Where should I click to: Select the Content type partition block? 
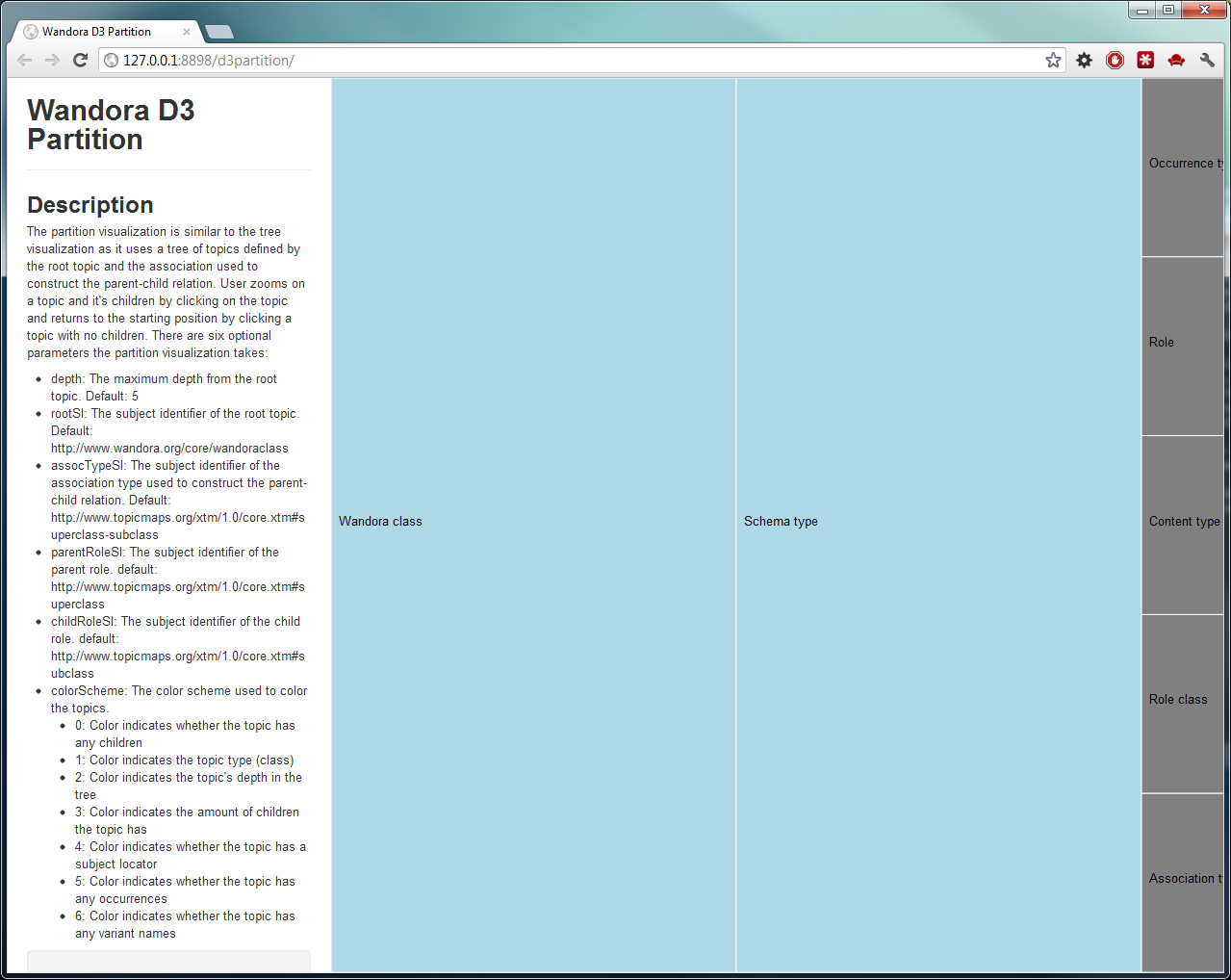[1182, 521]
